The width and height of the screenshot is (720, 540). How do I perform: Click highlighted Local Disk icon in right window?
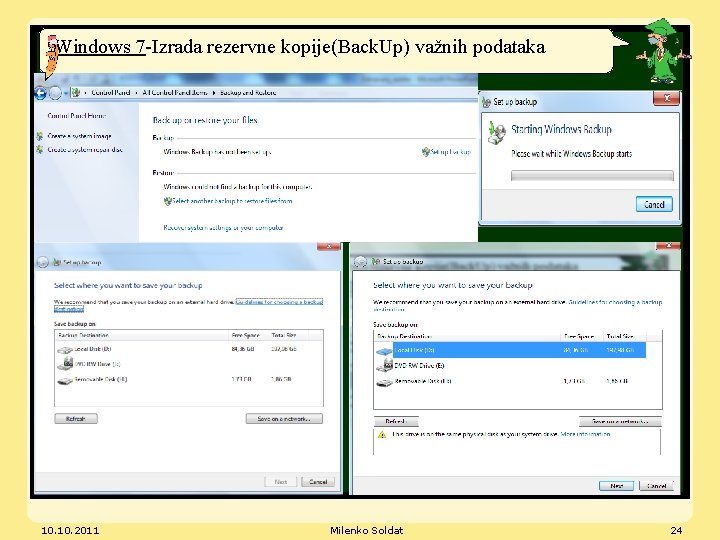[384, 351]
